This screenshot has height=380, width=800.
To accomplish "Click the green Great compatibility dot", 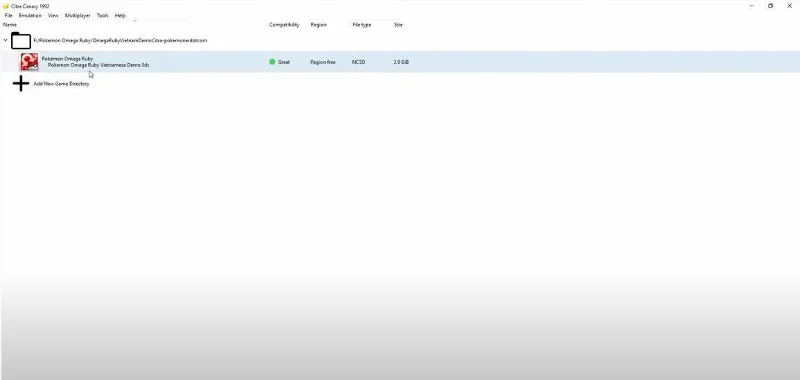I will [272, 62].
